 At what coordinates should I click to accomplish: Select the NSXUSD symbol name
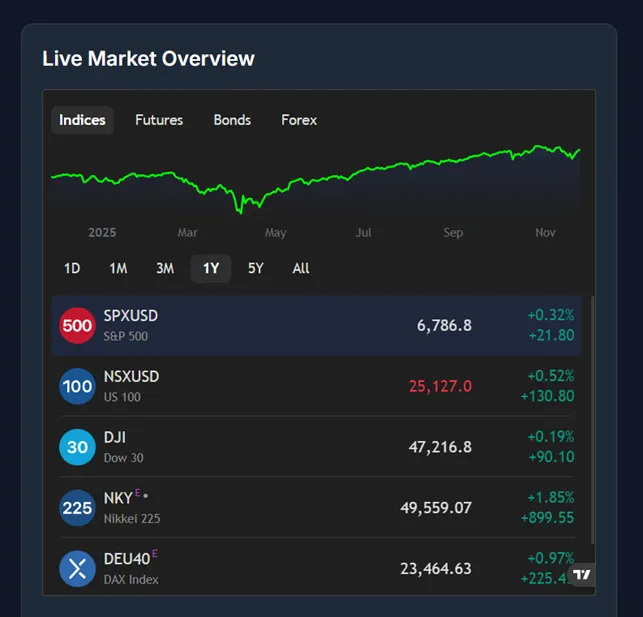pyautogui.click(x=131, y=376)
